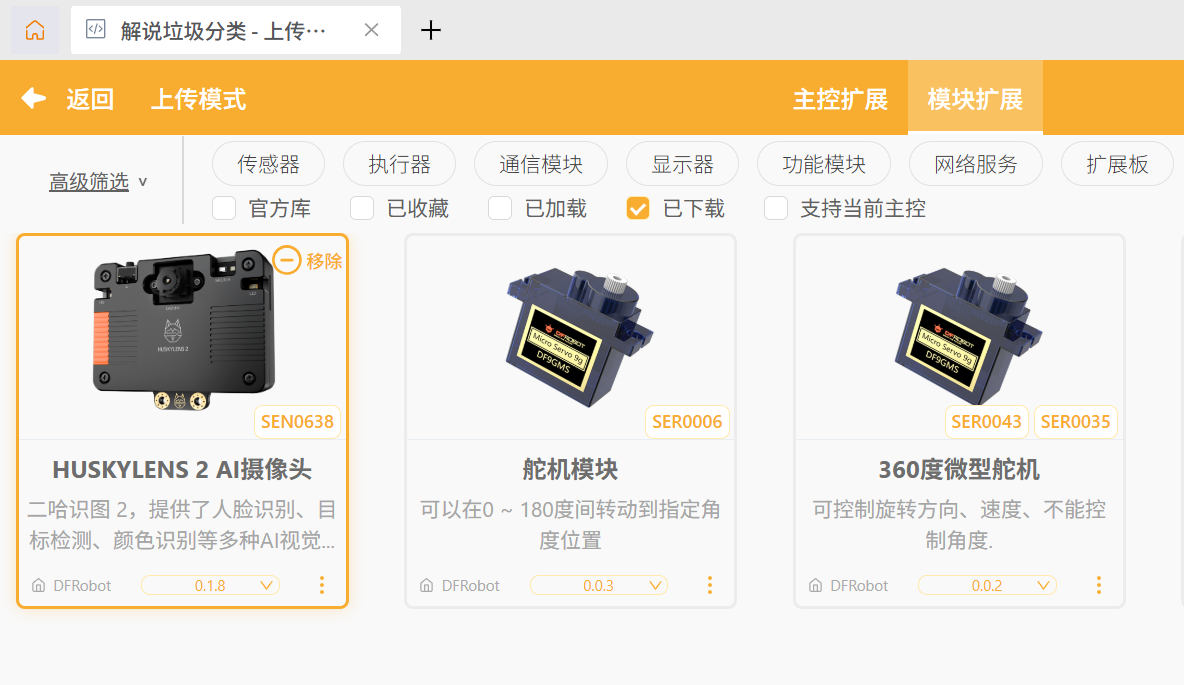Remove HUSKYLENS 2 with the minus icon

pyautogui.click(x=287, y=261)
